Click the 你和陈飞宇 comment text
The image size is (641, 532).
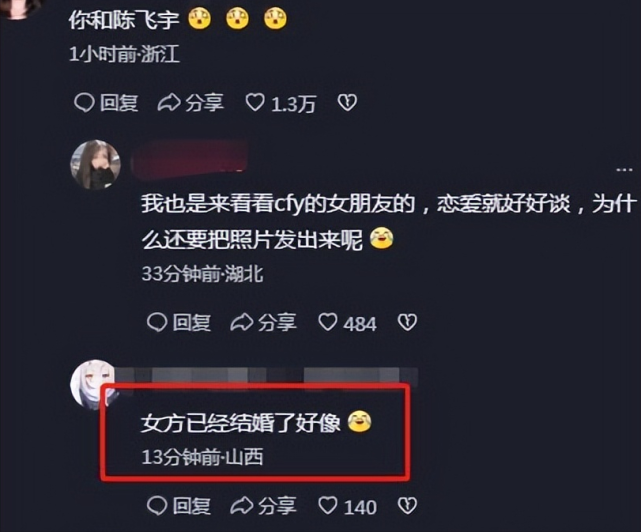click(x=124, y=19)
